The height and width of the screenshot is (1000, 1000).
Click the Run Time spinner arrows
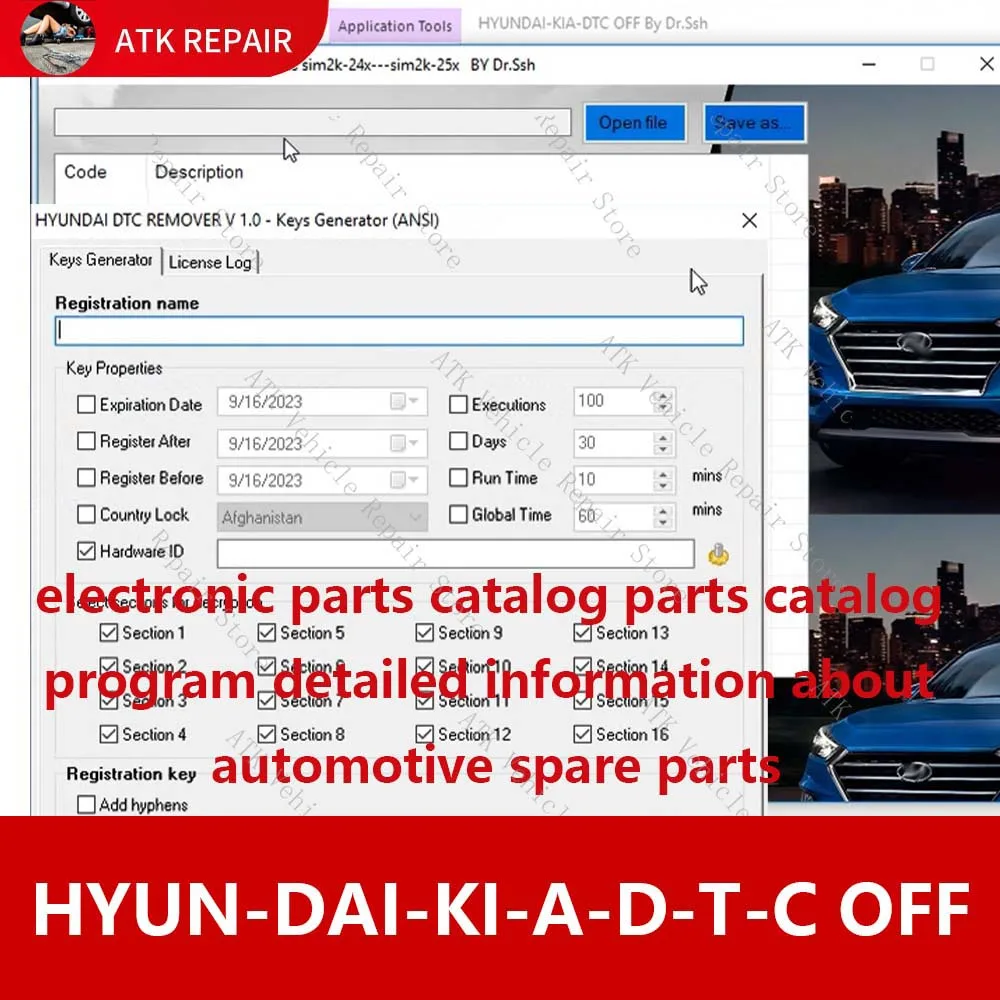pos(663,480)
